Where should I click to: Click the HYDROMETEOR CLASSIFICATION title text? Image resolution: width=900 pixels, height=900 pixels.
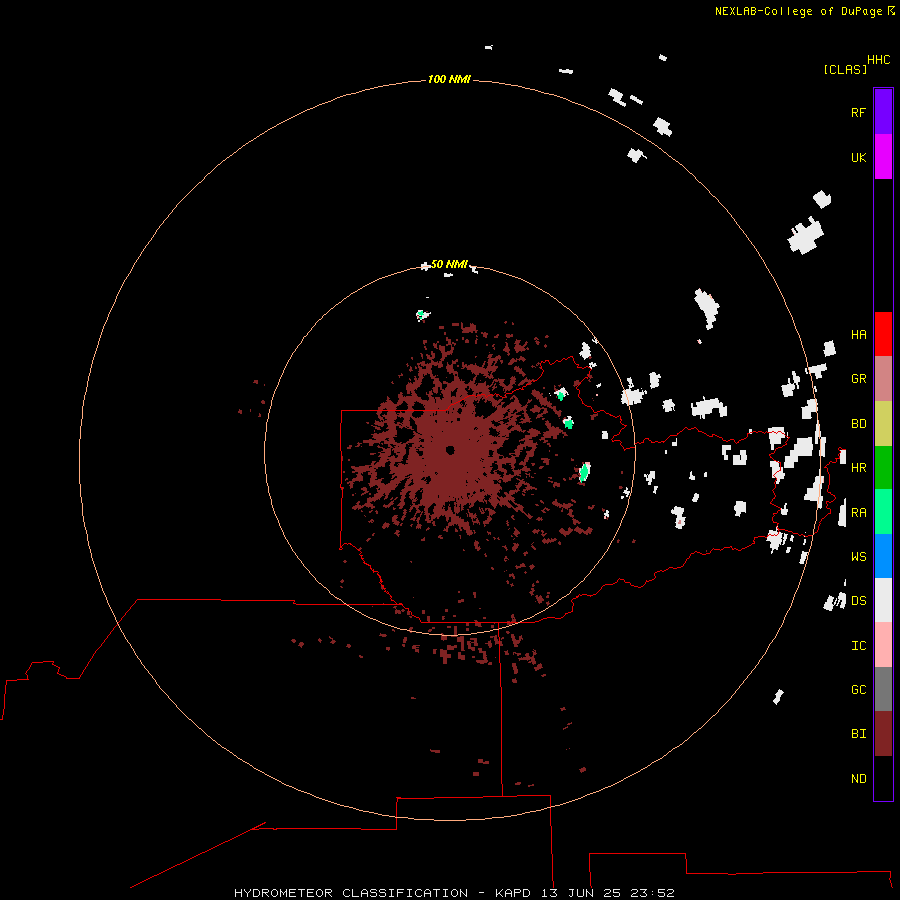[351, 893]
